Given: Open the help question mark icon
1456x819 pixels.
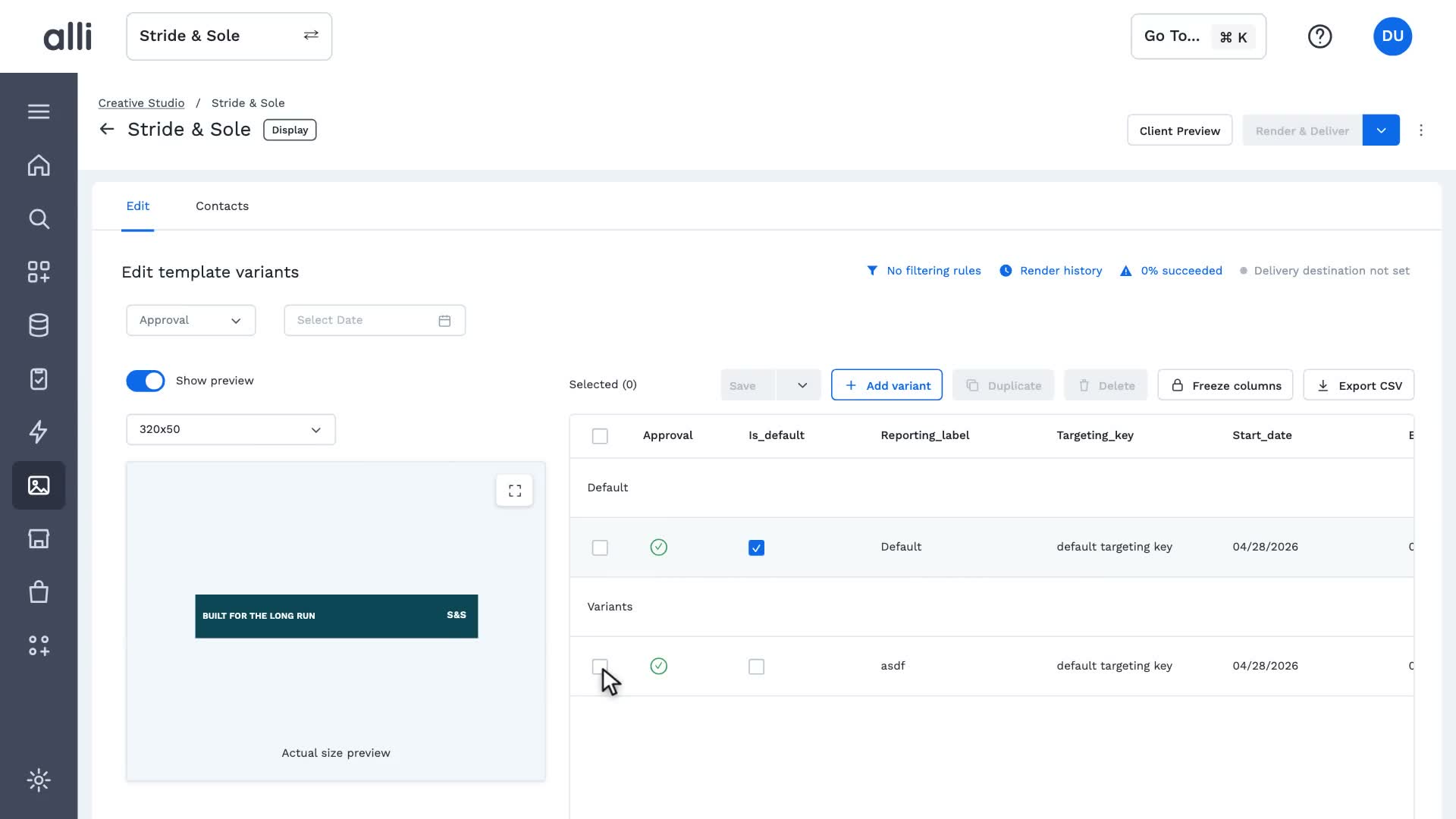Looking at the screenshot, I should tap(1319, 36).
